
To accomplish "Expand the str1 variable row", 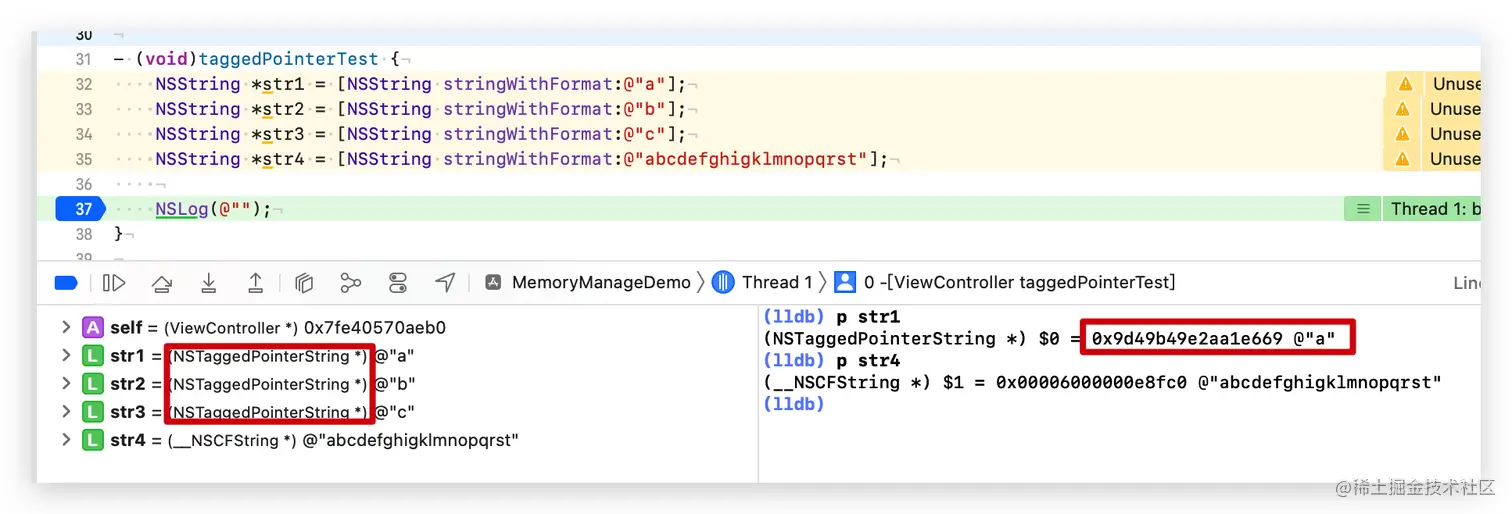I will (66, 356).
